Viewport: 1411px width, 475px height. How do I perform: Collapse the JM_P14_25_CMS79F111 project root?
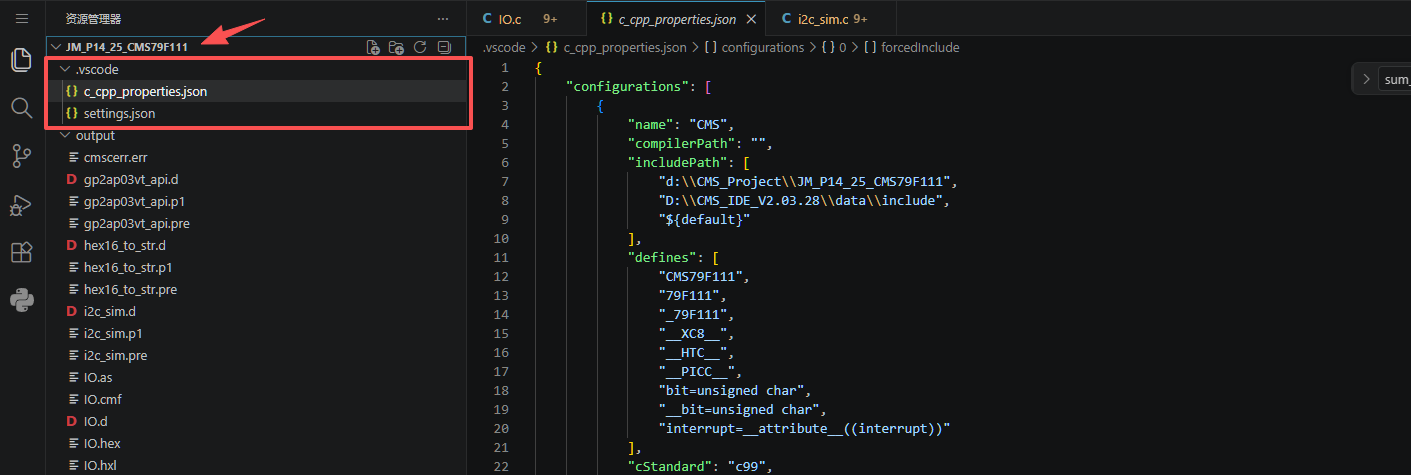pos(57,47)
